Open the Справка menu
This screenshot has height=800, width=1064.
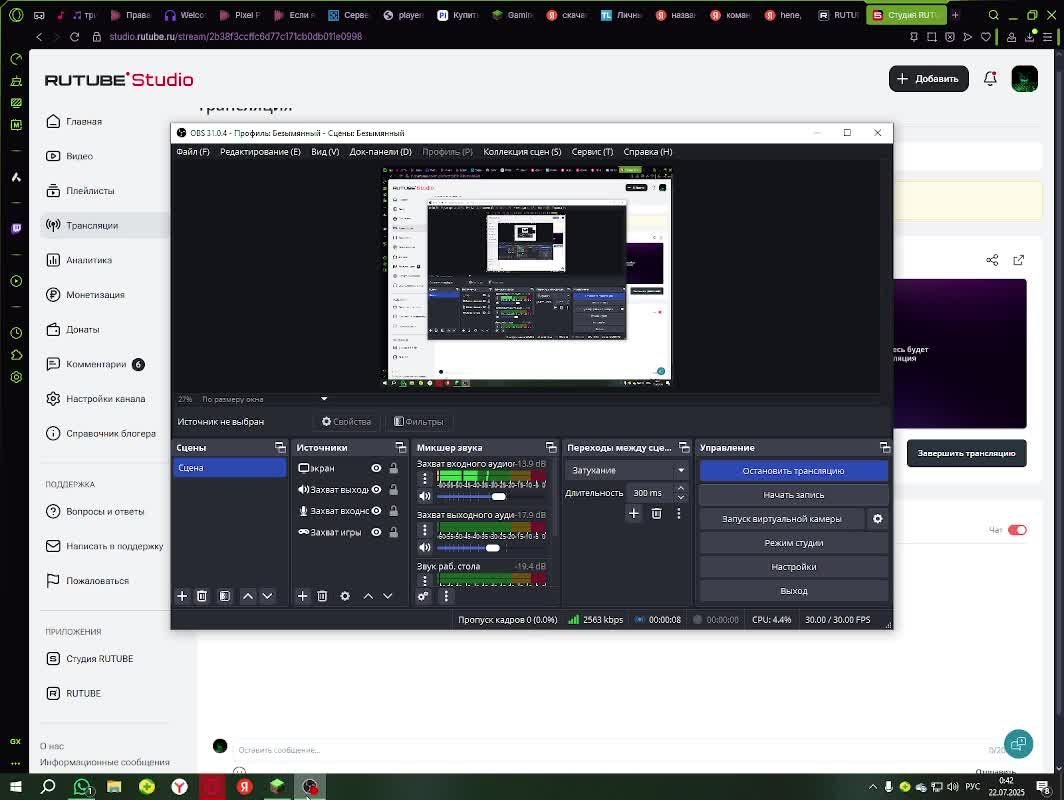(648, 152)
